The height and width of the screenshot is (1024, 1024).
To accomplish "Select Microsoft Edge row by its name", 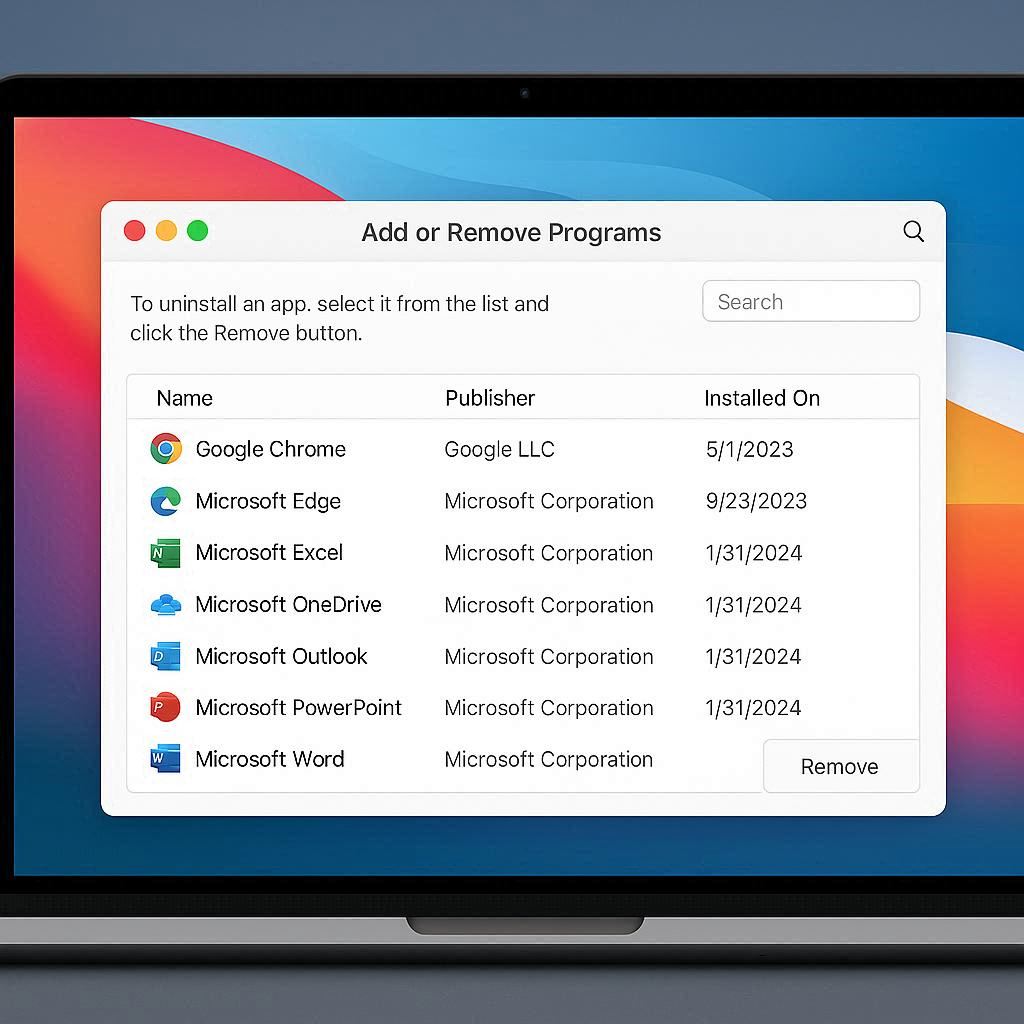I will (x=268, y=501).
